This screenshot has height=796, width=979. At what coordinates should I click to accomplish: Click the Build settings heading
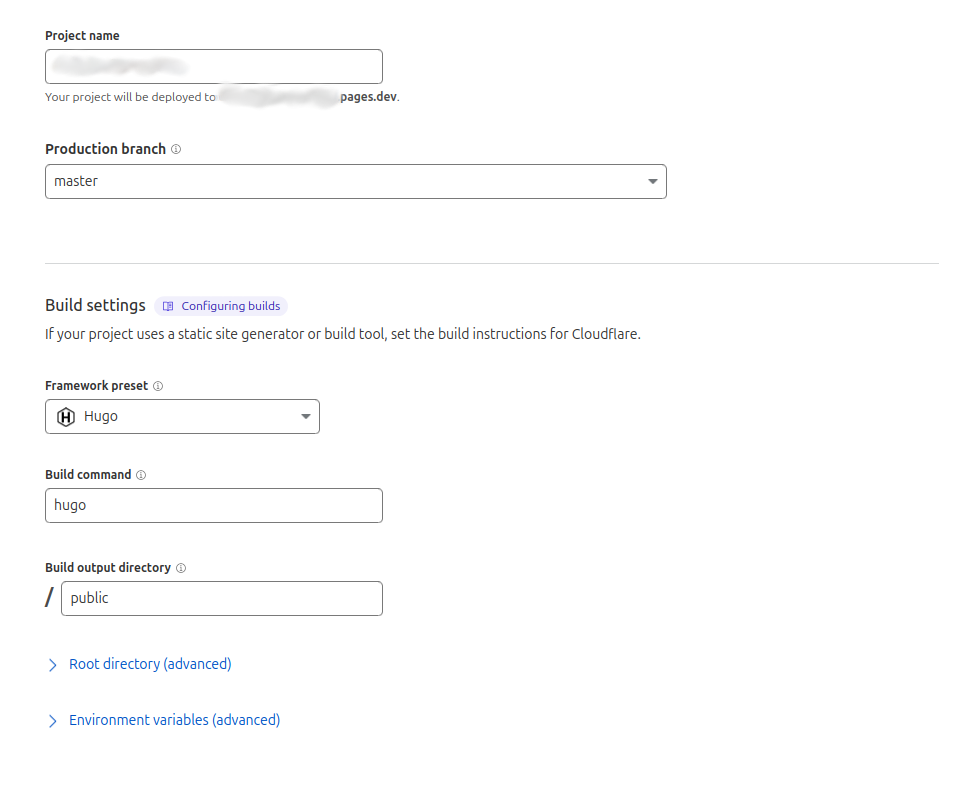[x=95, y=305]
